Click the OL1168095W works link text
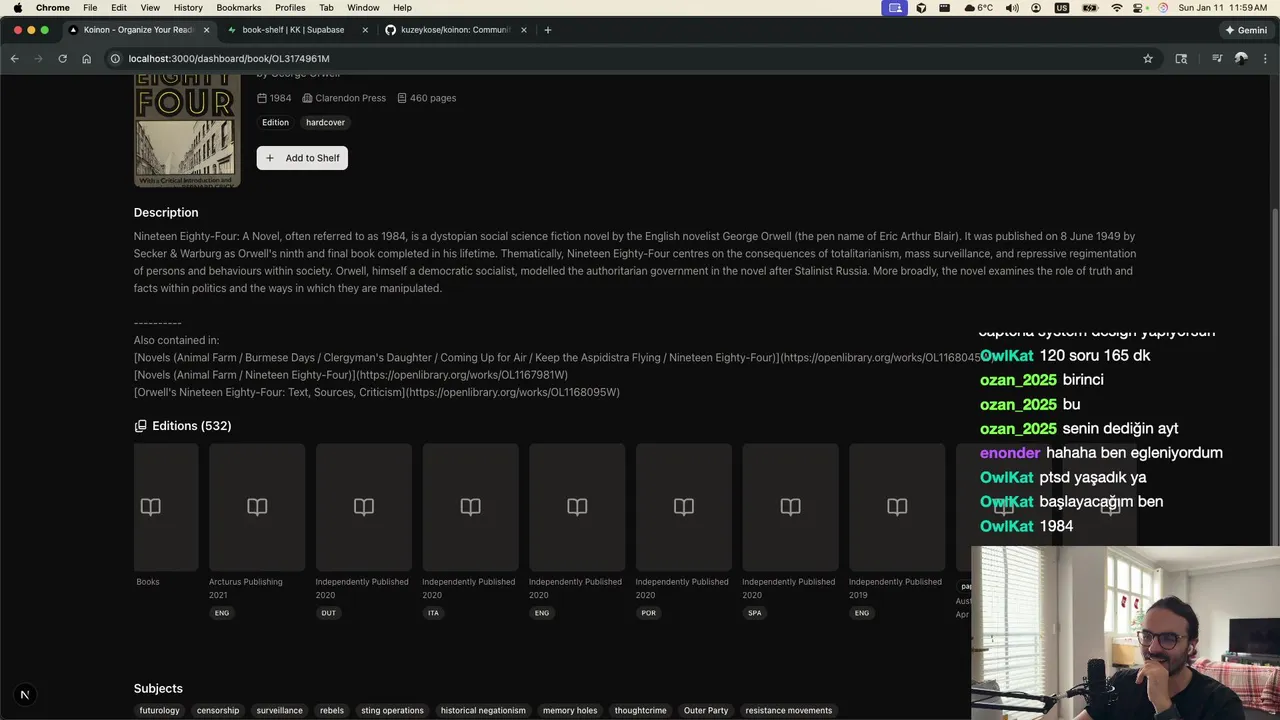Viewport: 1280px width, 720px height. (377, 393)
